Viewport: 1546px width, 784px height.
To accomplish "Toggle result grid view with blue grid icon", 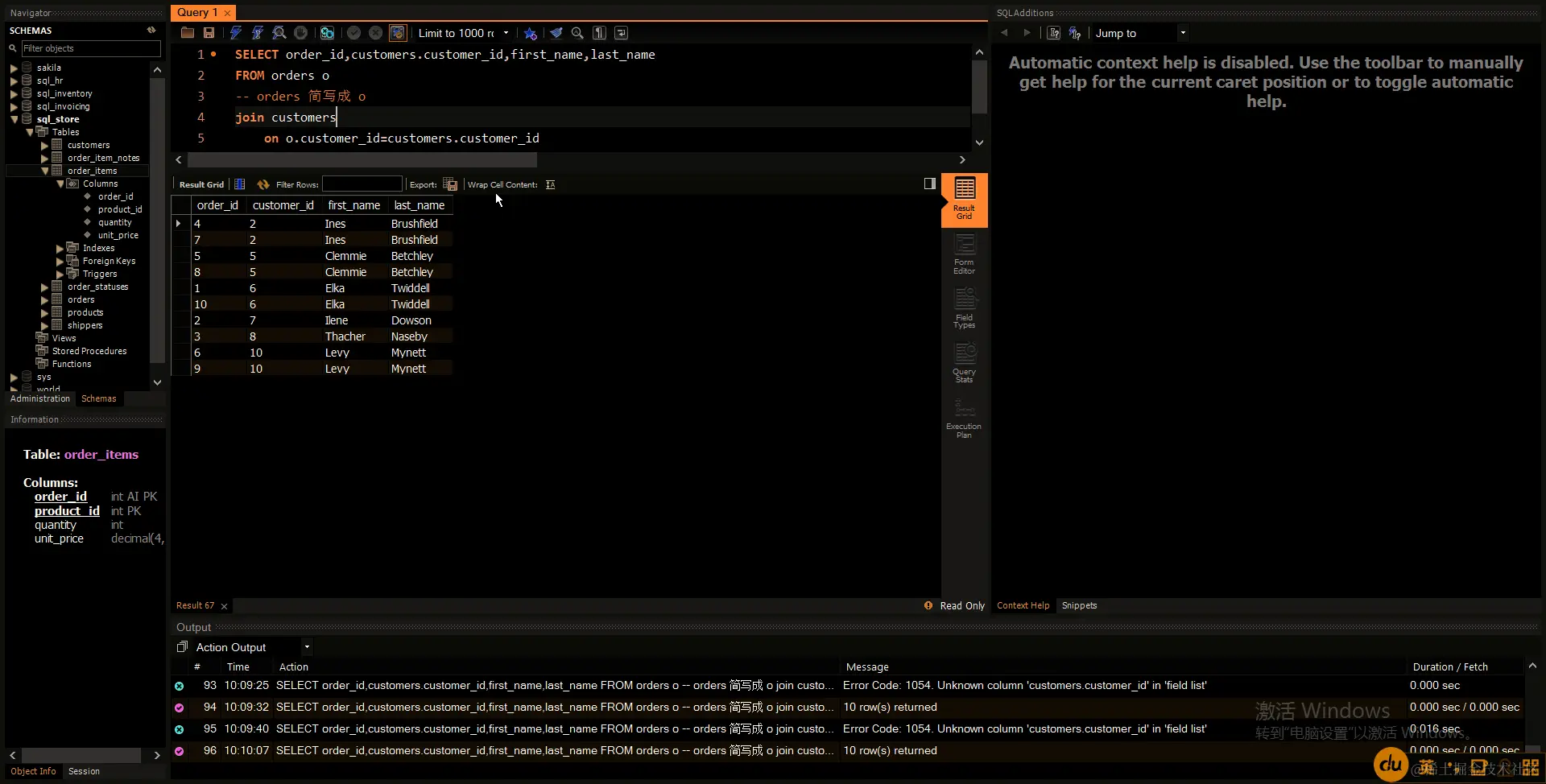I will [x=239, y=184].
